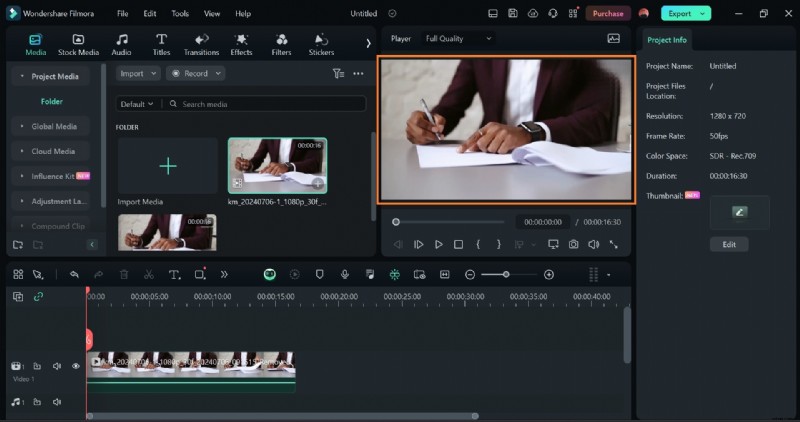This screenshot has height=422, width=800.
Task: Collapse the media sidebar arrow
Action: pos(92,245)
